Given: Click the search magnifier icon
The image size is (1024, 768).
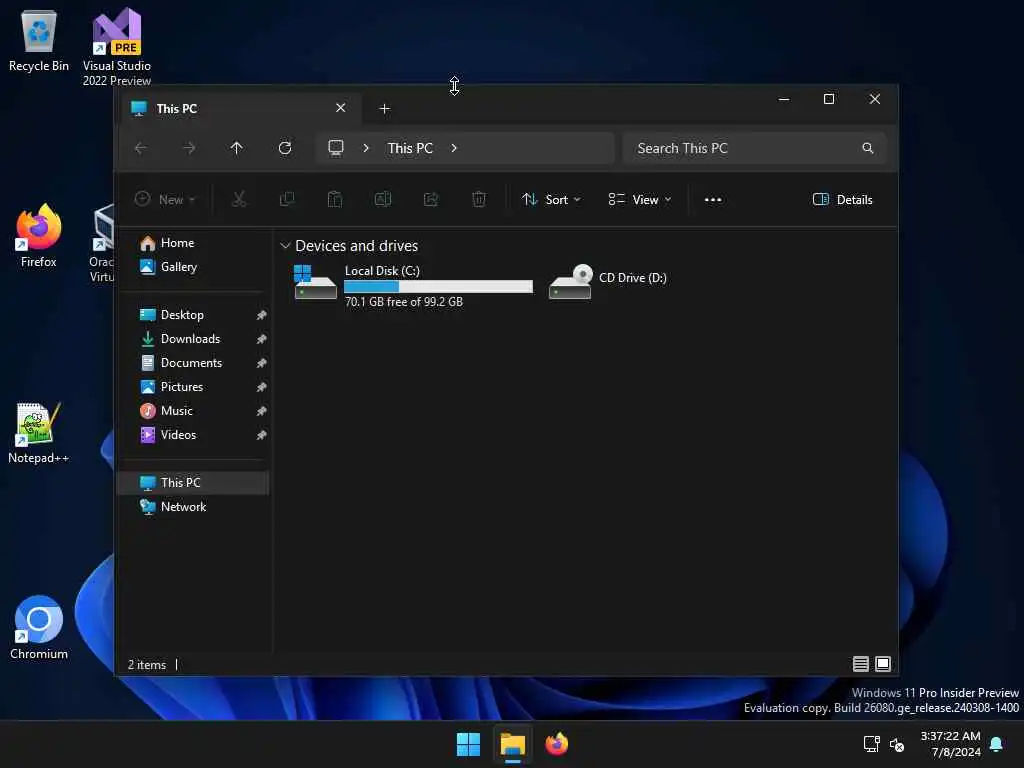Looking at the screenshot, I should tap(867, 148).
